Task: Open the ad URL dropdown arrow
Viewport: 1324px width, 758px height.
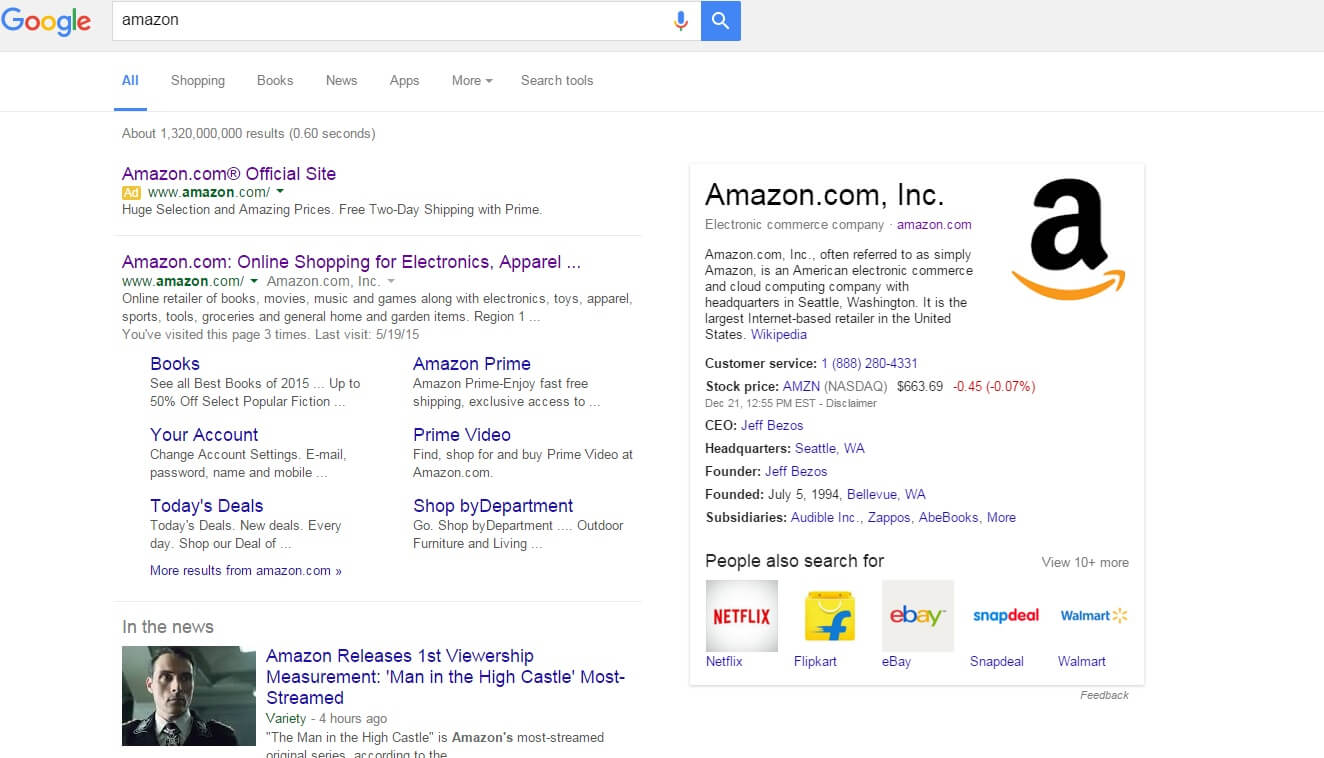Action: (x=280, y=191)
